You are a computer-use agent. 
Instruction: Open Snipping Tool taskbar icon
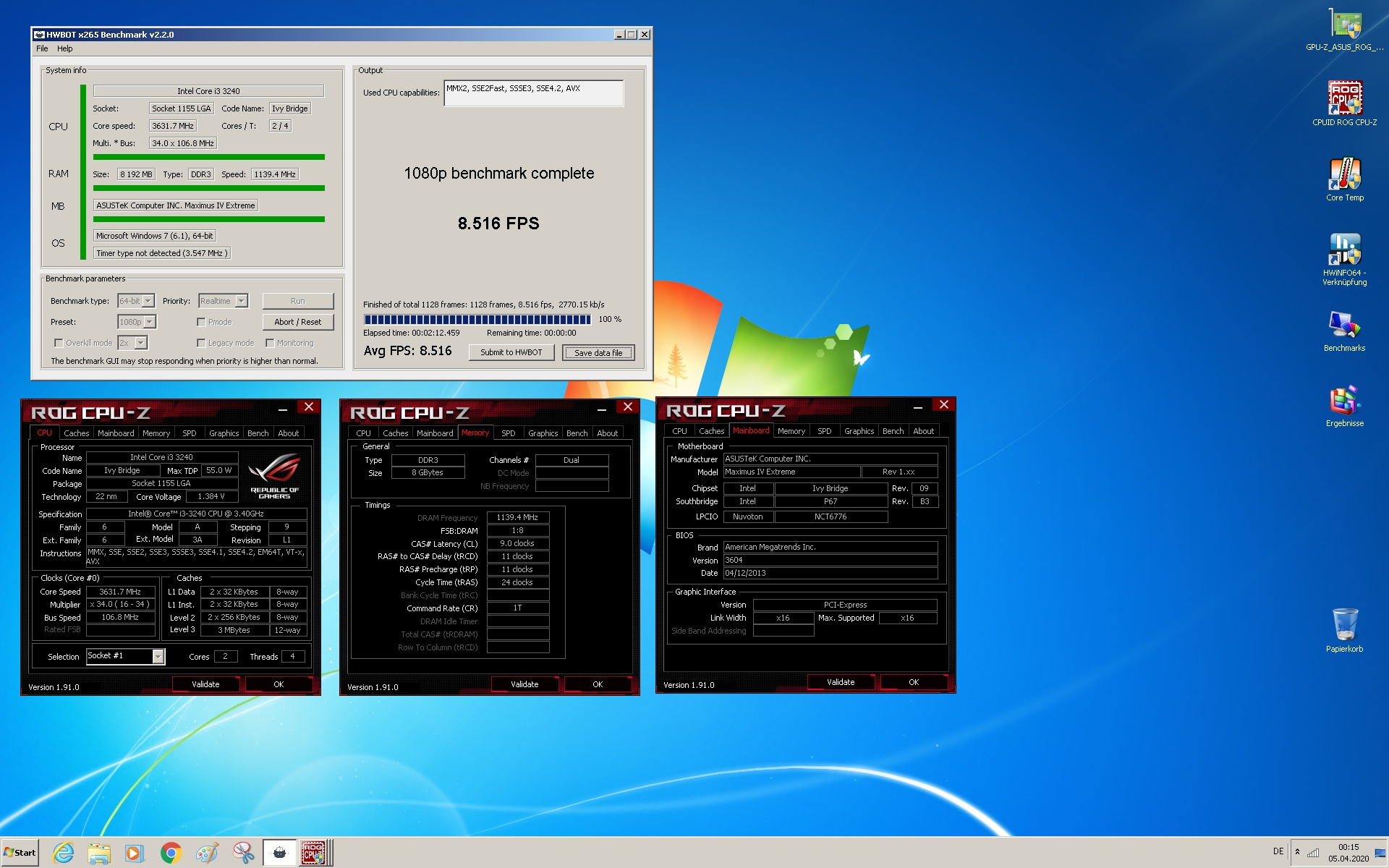tap(243, 853)
